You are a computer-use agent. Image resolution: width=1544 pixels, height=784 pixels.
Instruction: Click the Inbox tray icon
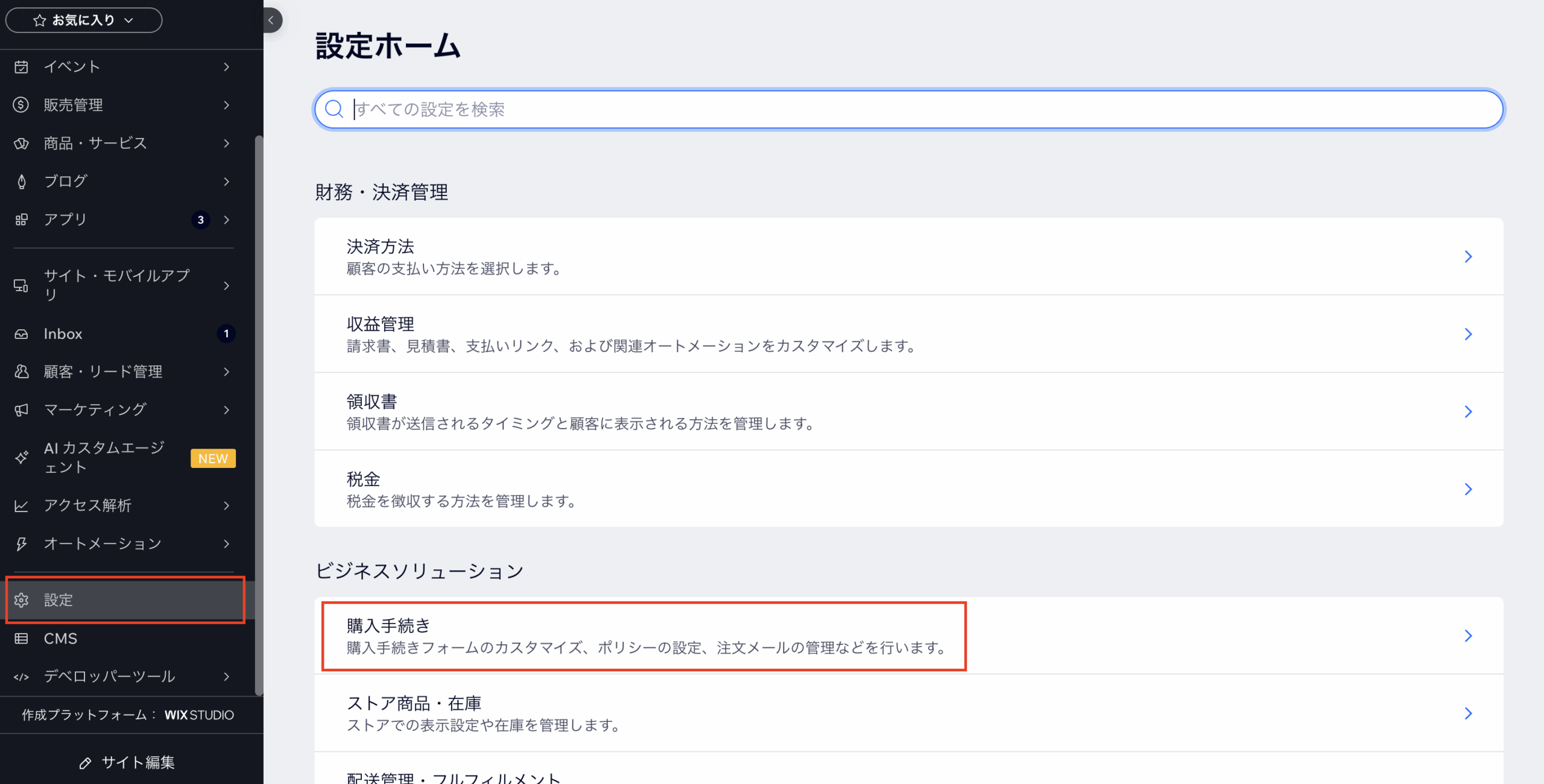point(21,334)
